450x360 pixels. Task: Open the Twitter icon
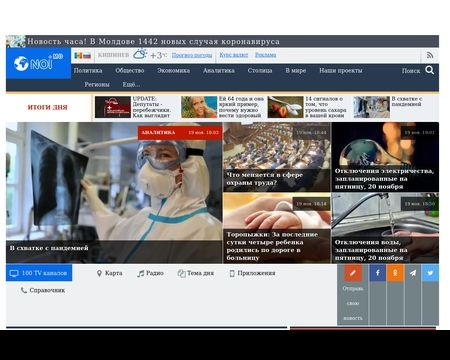coord(430,273)
